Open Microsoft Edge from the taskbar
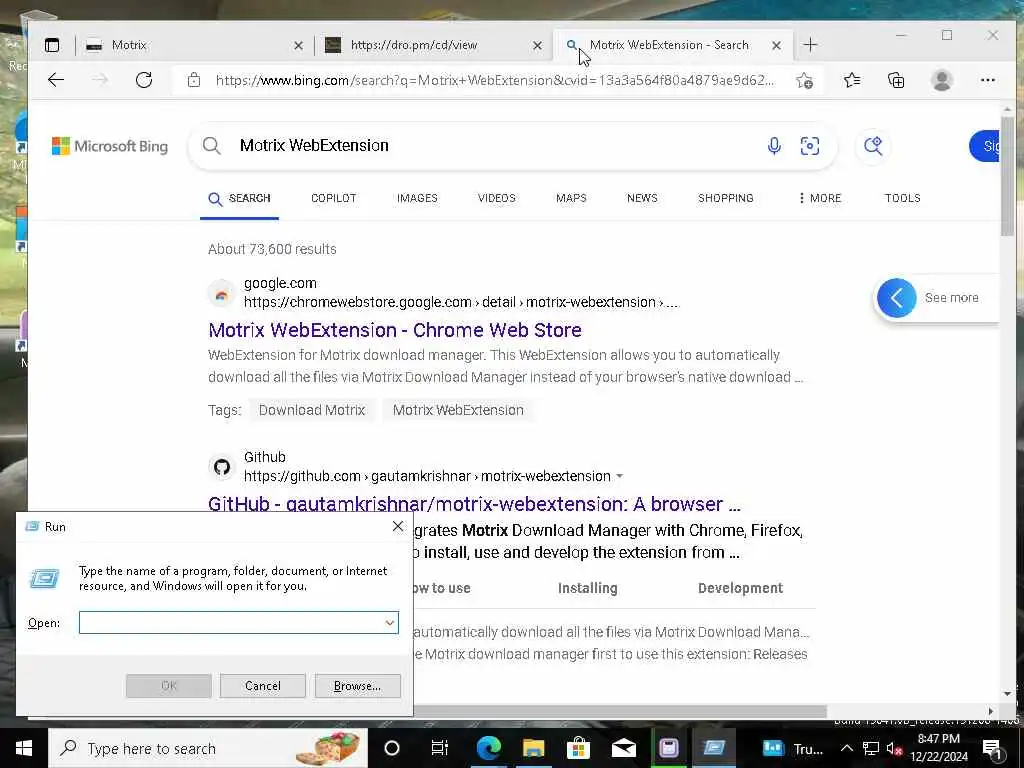The width and height of the screenshot is (1024, 768). (488, 748)
